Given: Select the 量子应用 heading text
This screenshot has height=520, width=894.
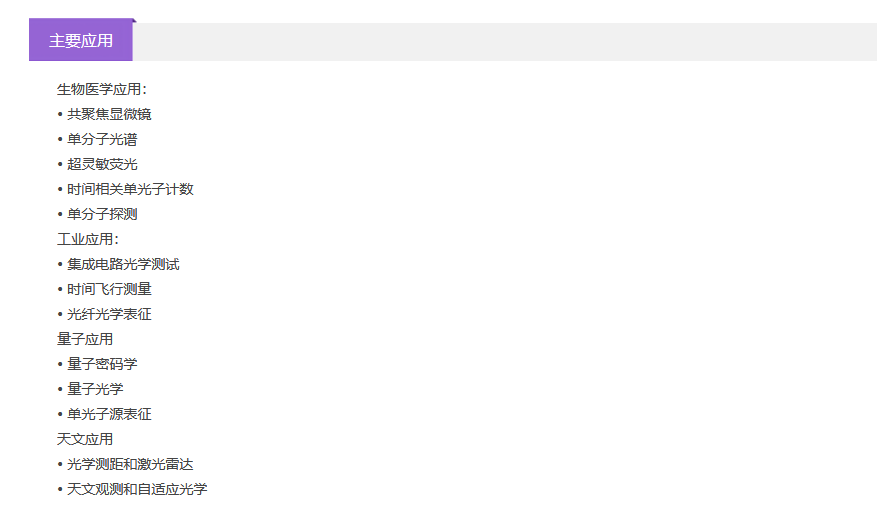Looking at the screenshot, I should [x=85, y=339].
